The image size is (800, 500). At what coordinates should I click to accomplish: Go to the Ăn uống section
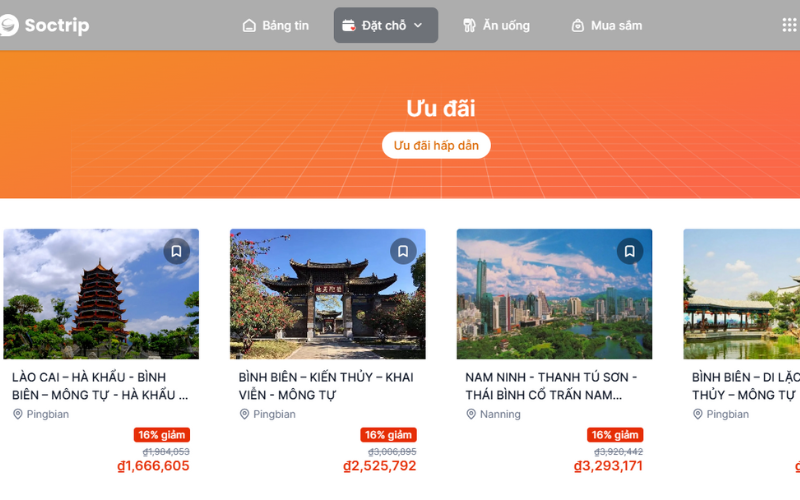[x=496, y=25]
